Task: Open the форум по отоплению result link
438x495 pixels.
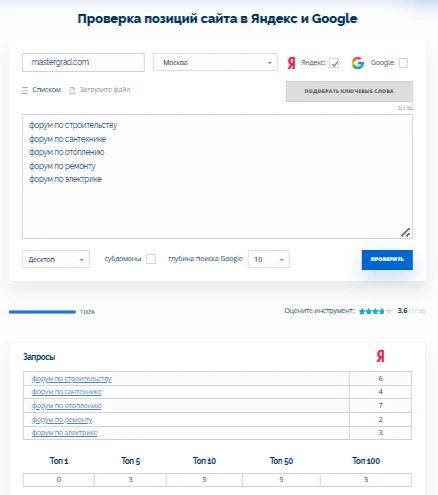Action: pyautogui.click(x=67, y=406)
